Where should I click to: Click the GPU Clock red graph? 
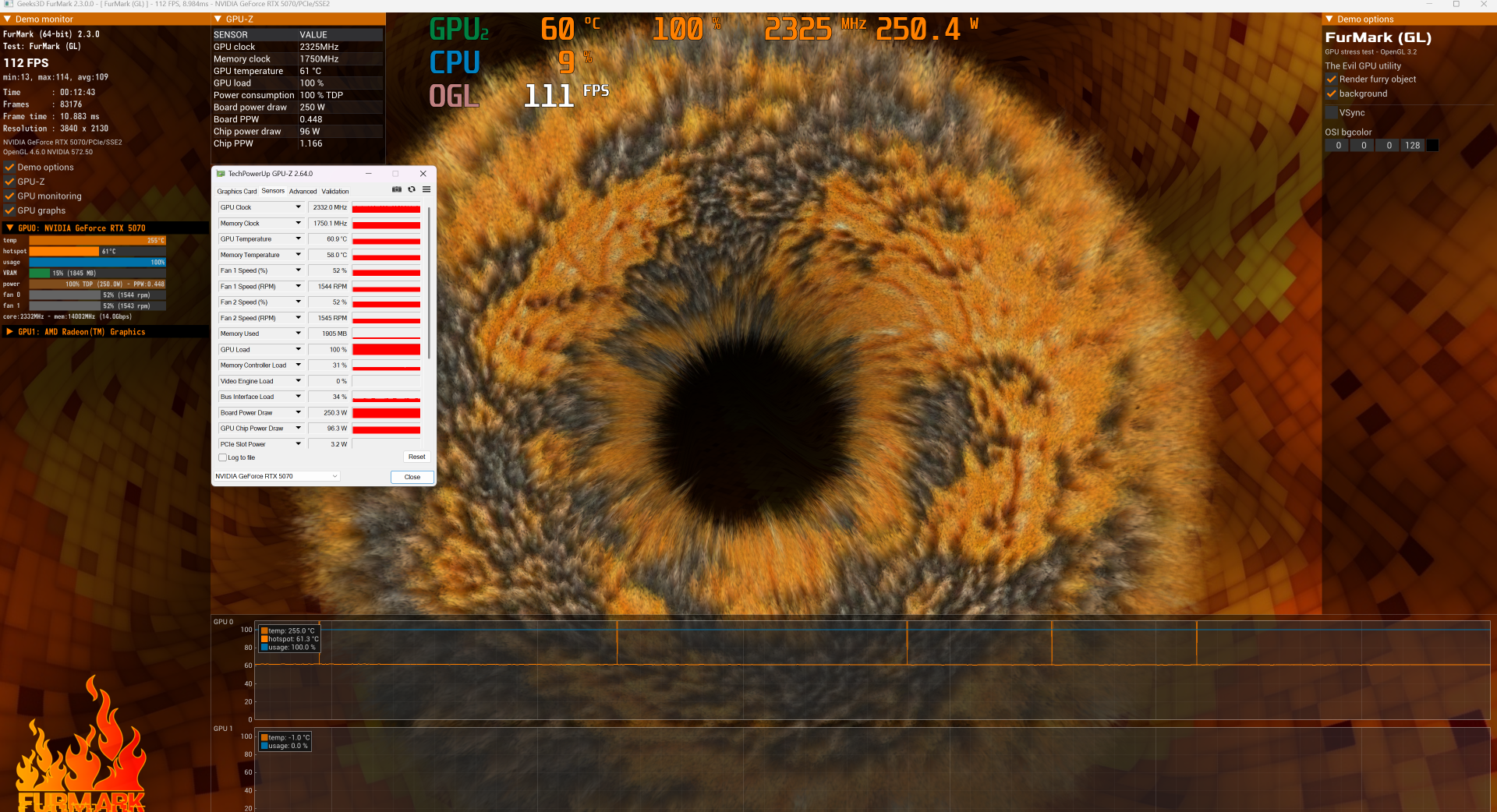click(x=386, y=207)
